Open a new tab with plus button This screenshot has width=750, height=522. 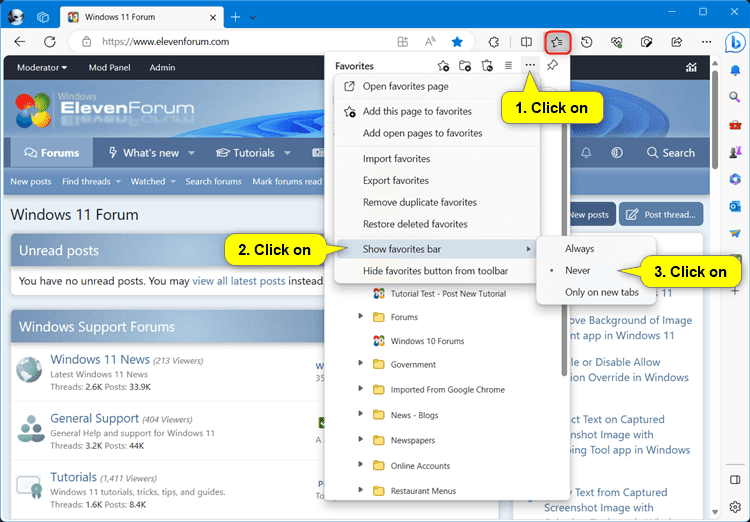click(235, 18)
